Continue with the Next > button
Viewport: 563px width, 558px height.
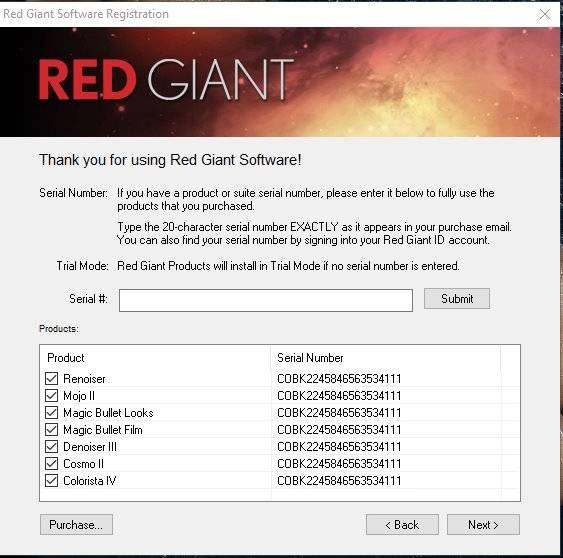[x=483, y=525]
